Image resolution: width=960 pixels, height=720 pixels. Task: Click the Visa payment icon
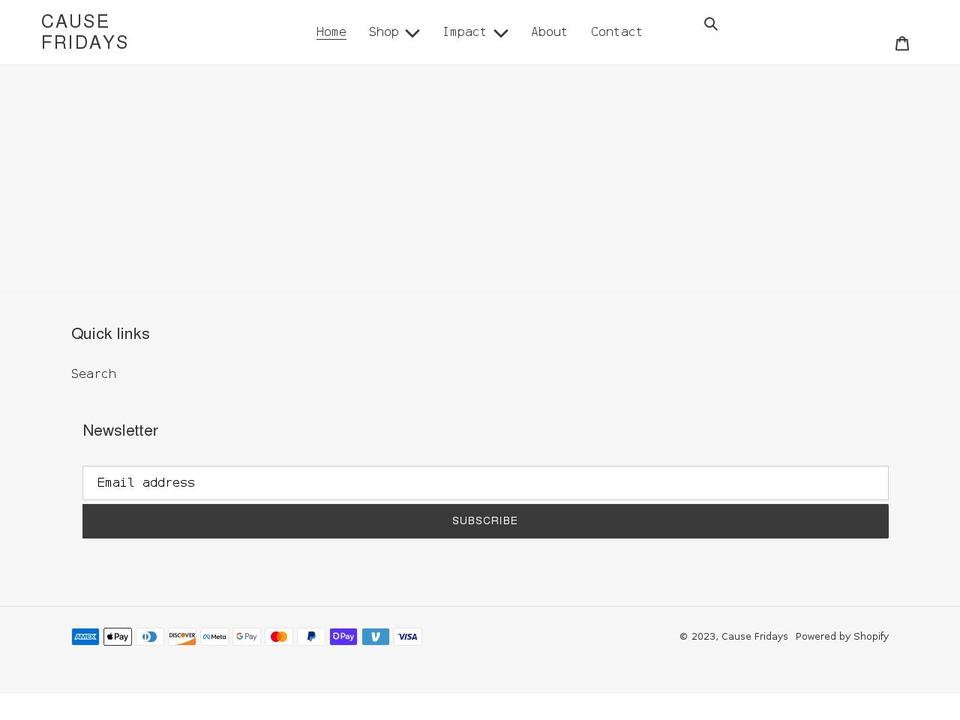(x=408, y=637)
